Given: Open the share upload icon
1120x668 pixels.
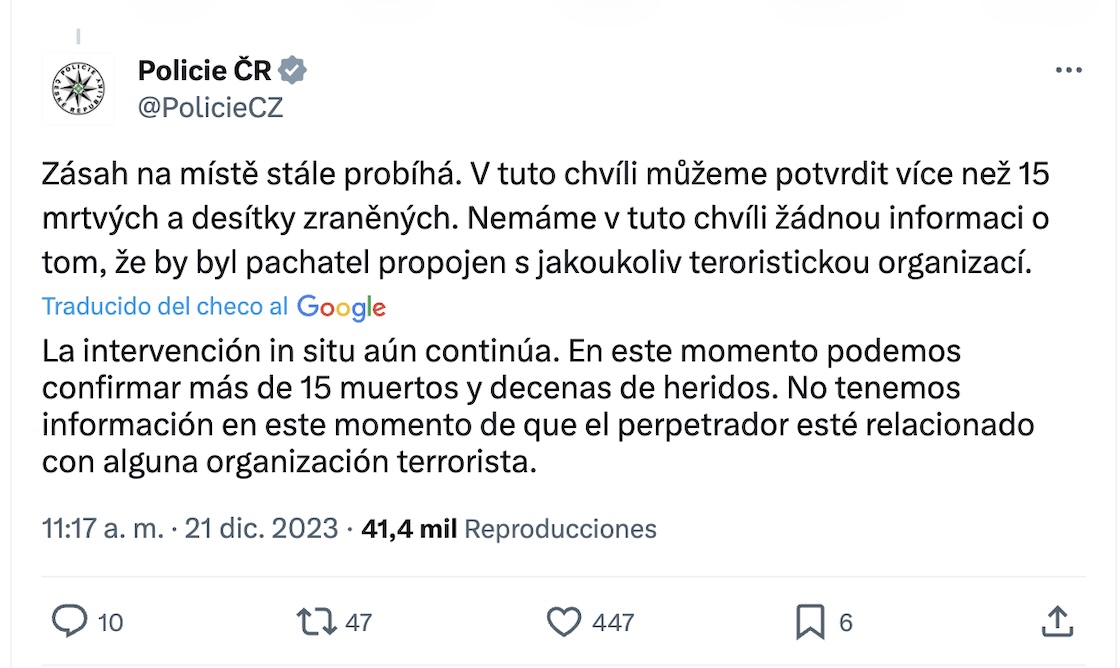Looking at the screenshot, I should tap(1058, 622).
